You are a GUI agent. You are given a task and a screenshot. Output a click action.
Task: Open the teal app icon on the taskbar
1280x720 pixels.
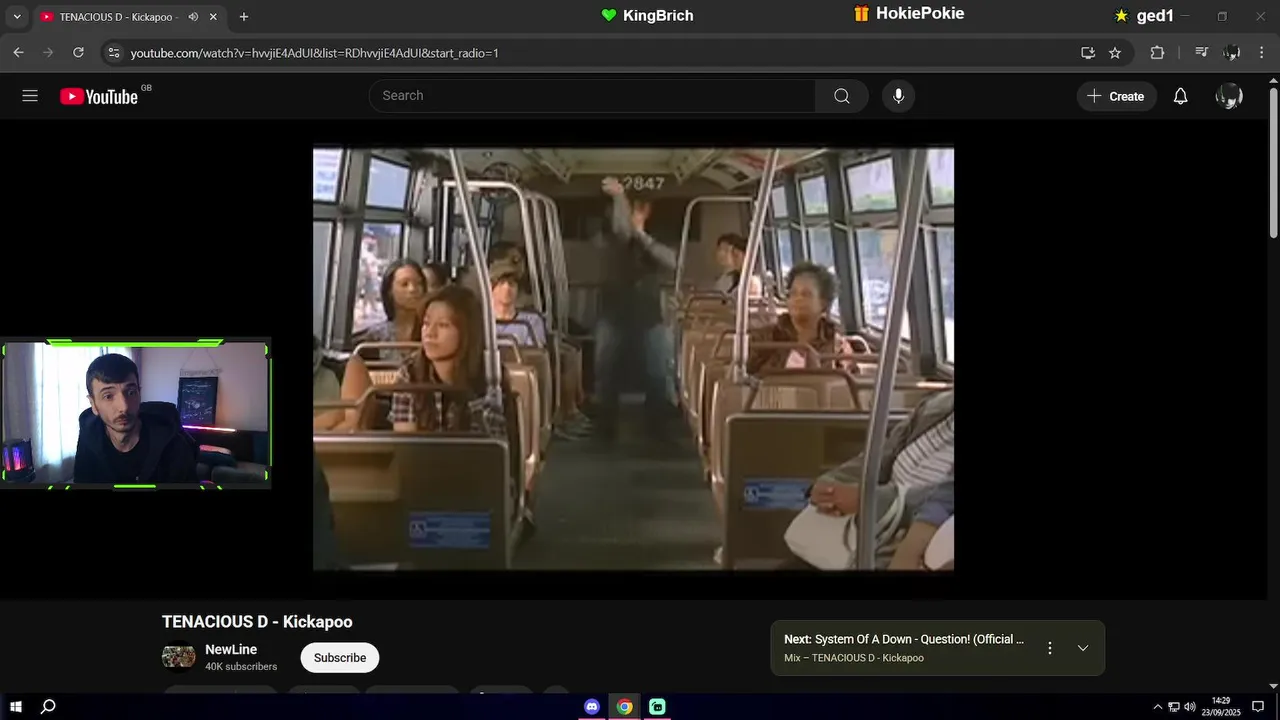tap(657, 707)
